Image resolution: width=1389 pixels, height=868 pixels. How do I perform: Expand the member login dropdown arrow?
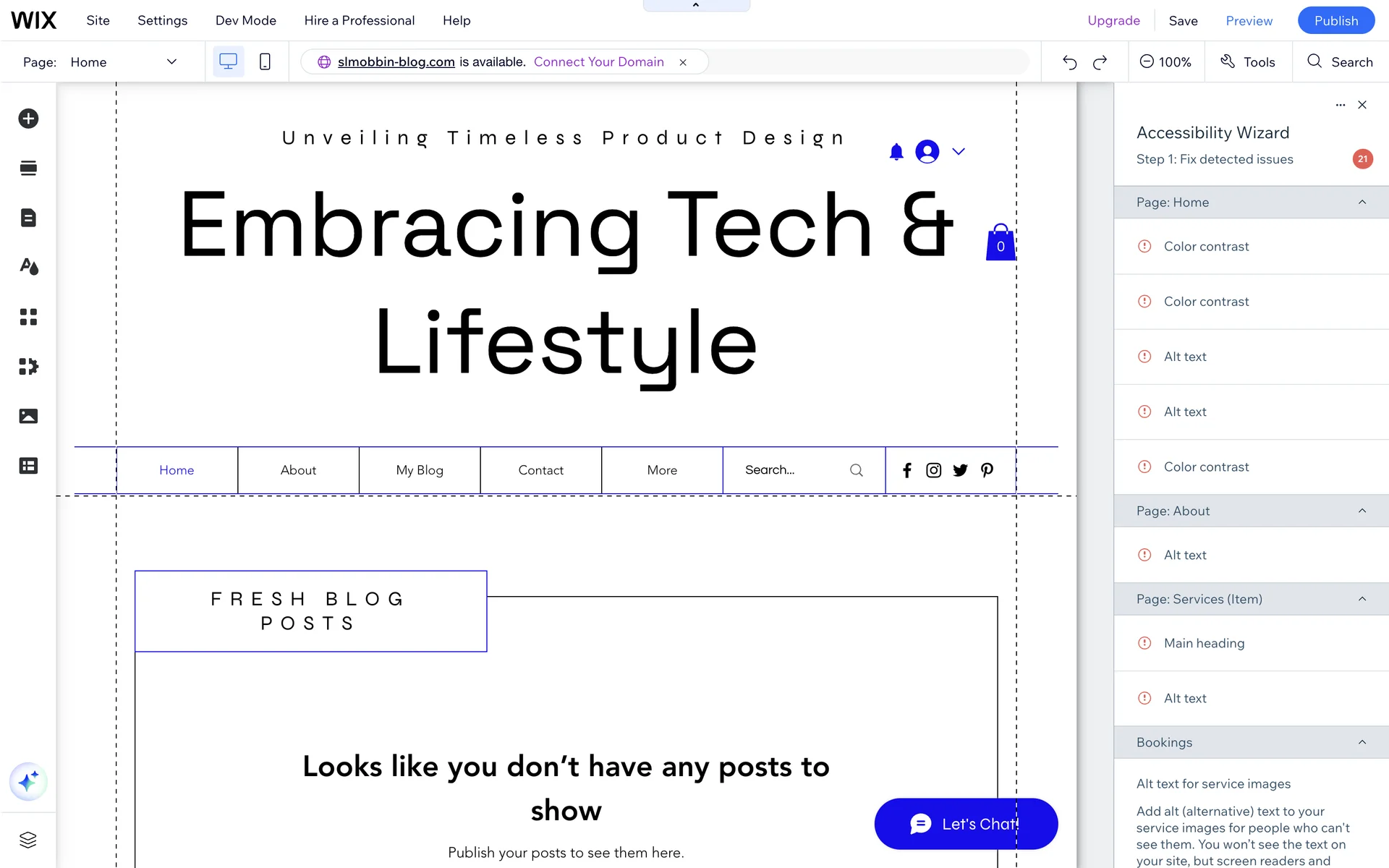point(959,151)
